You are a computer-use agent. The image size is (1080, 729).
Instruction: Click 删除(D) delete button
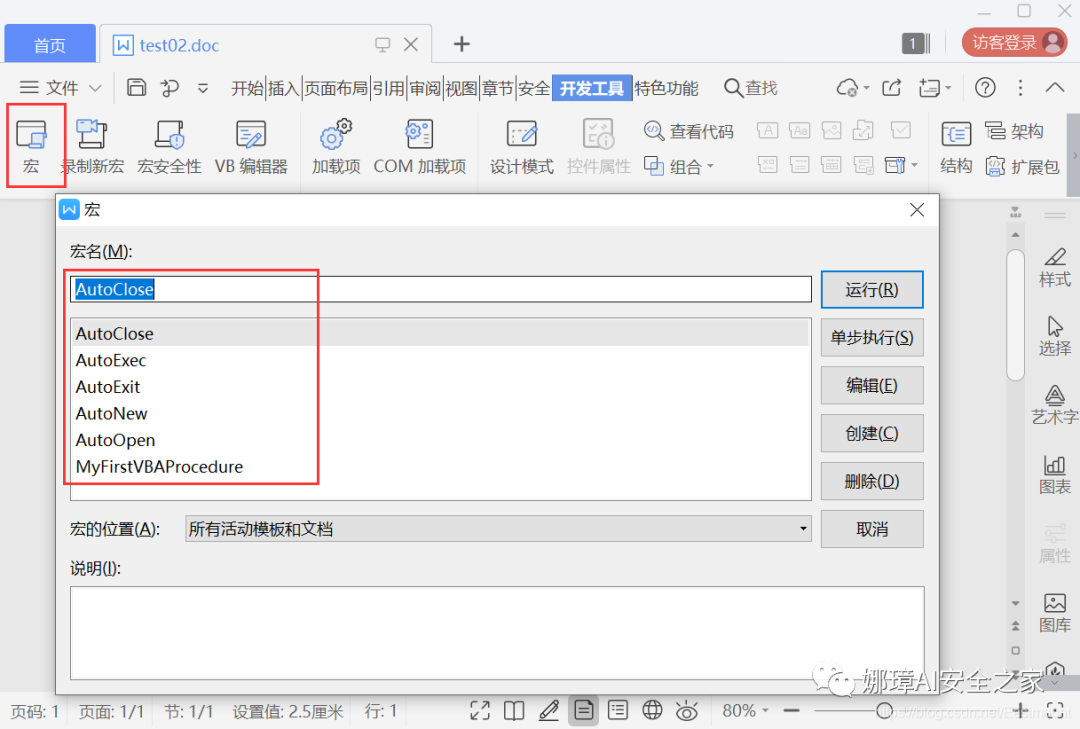(872, 481)
